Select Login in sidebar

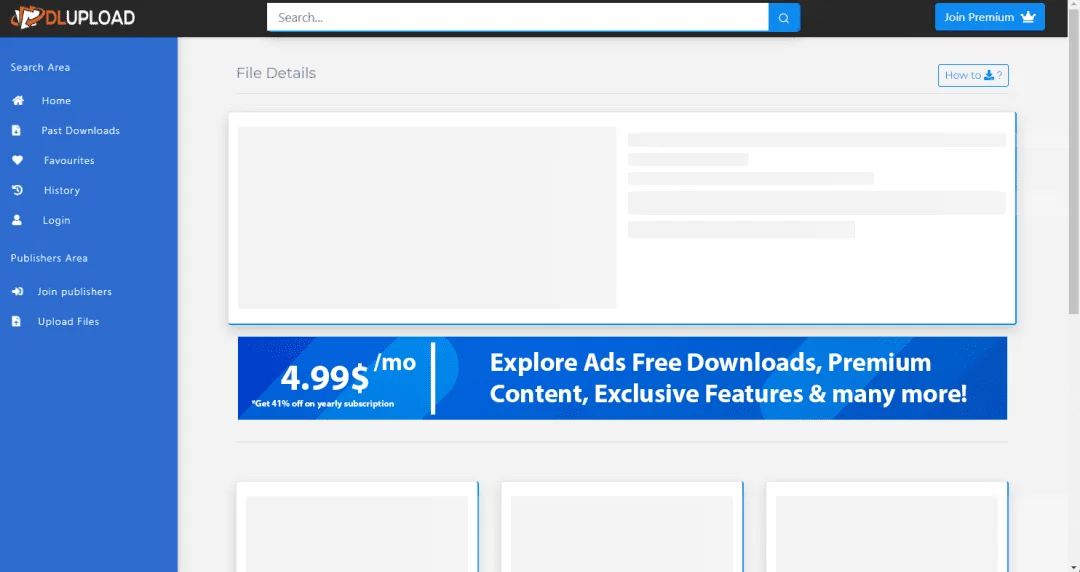click(x=56, y=220)
